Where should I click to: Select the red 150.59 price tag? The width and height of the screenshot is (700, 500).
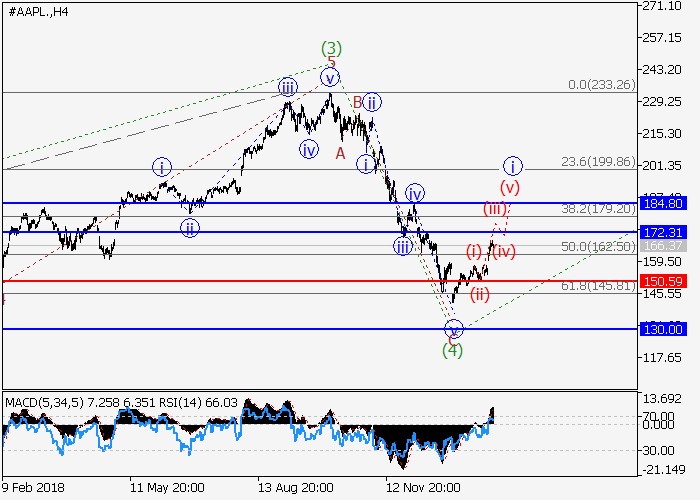(663, 281)
